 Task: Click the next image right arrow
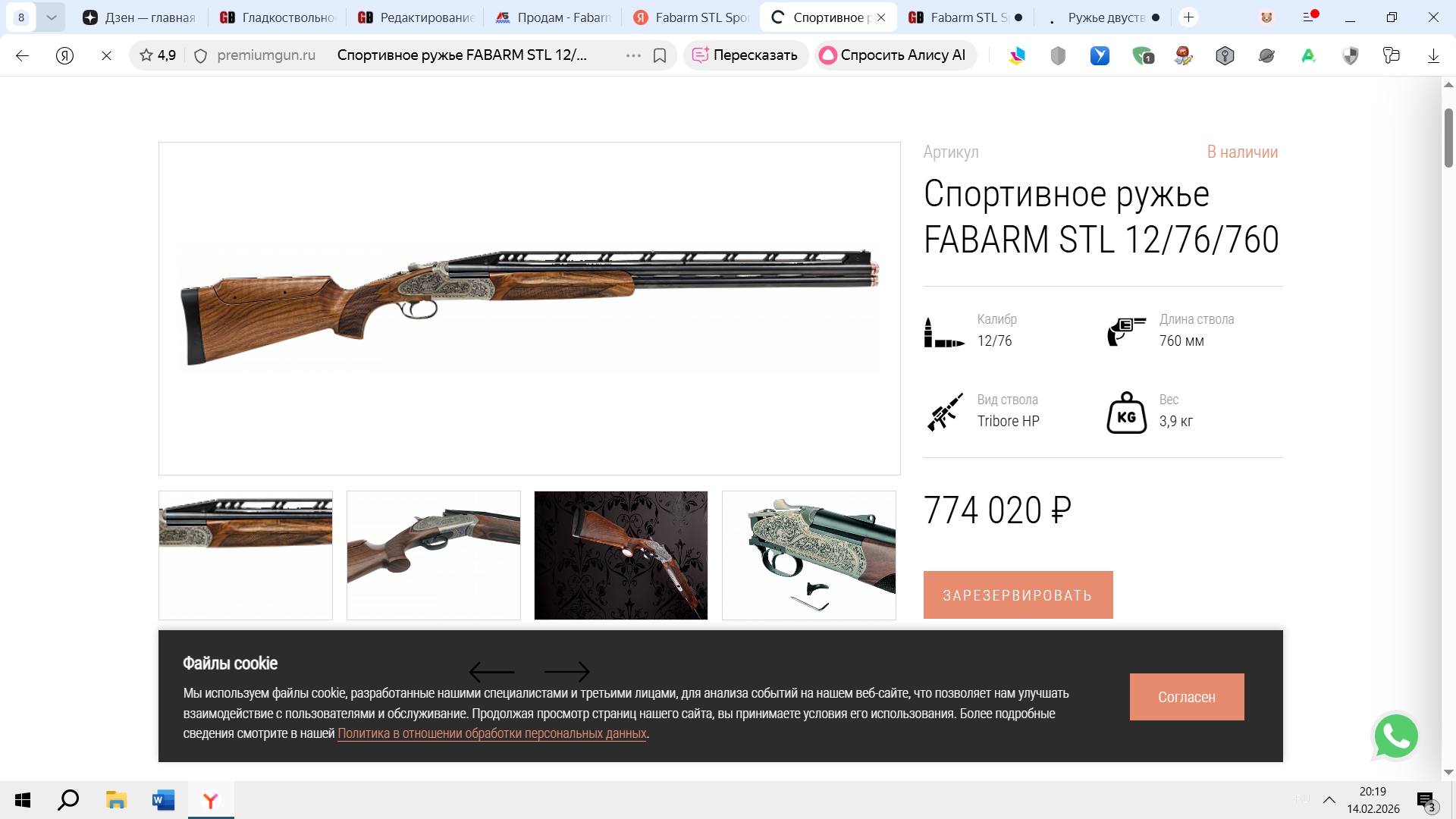pos(566,671)
